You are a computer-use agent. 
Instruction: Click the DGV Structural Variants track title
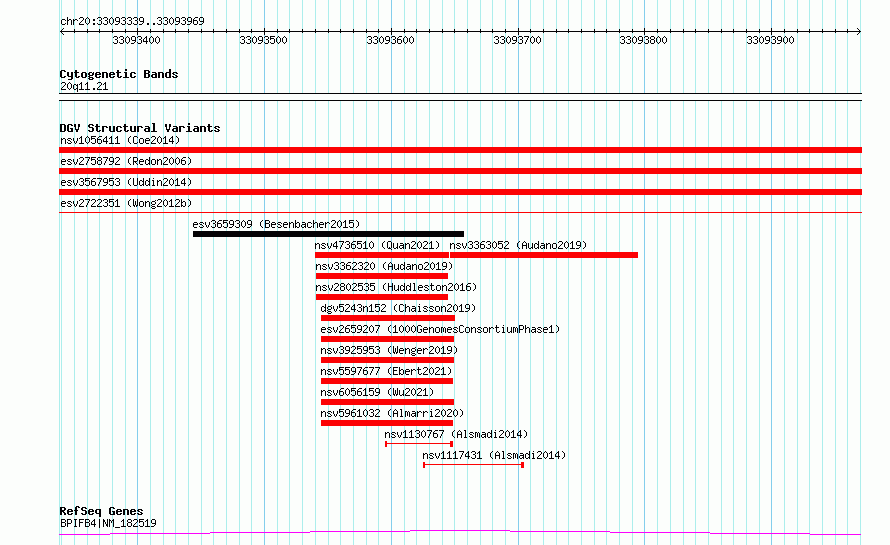coord(140,128)
